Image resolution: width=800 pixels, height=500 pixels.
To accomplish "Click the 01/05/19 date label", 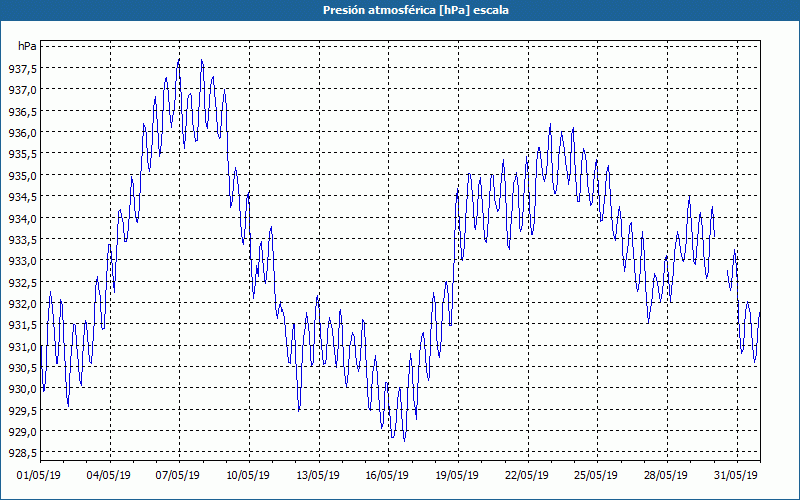I will (x=39, y=475).
